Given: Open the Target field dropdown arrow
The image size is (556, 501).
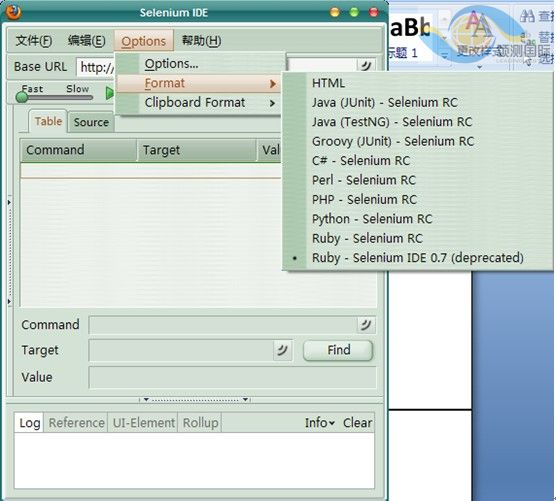Looking at the screenshot, I should point(283,350).
